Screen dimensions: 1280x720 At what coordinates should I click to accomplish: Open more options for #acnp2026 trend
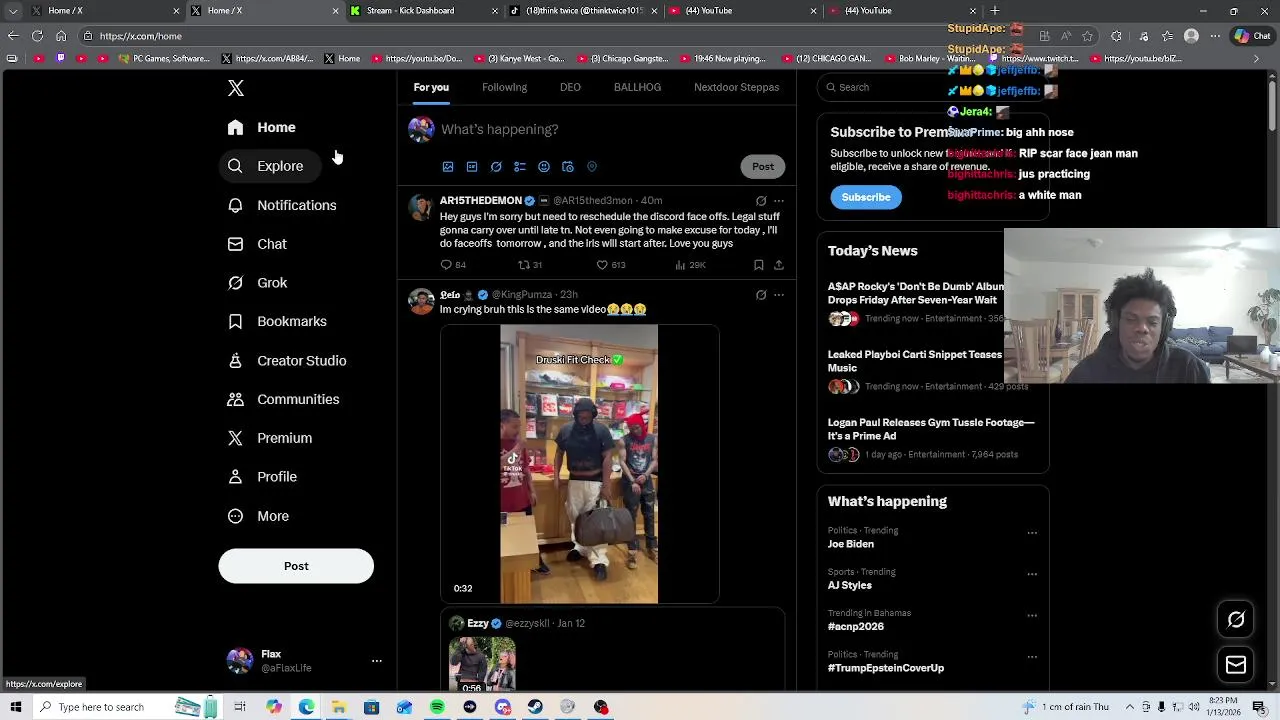pyautogui.click(x=1032, y=615)
